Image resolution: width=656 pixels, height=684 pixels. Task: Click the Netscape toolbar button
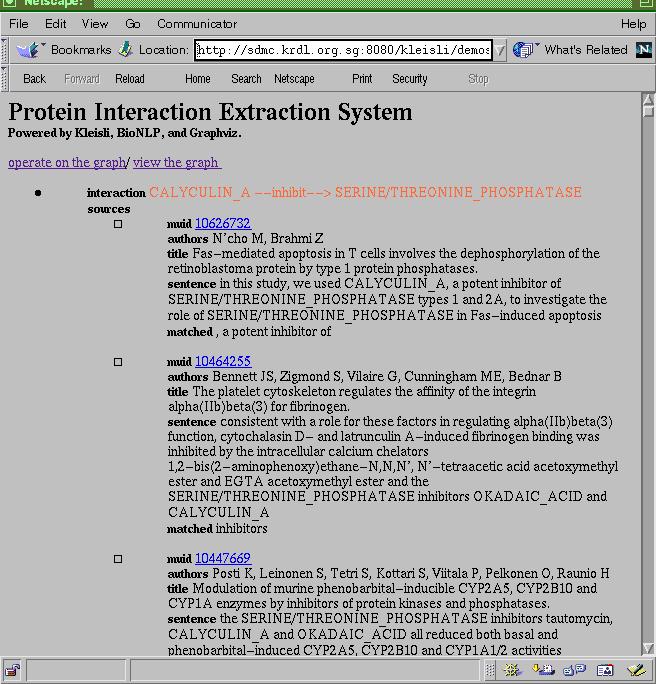tap(294, 79)
